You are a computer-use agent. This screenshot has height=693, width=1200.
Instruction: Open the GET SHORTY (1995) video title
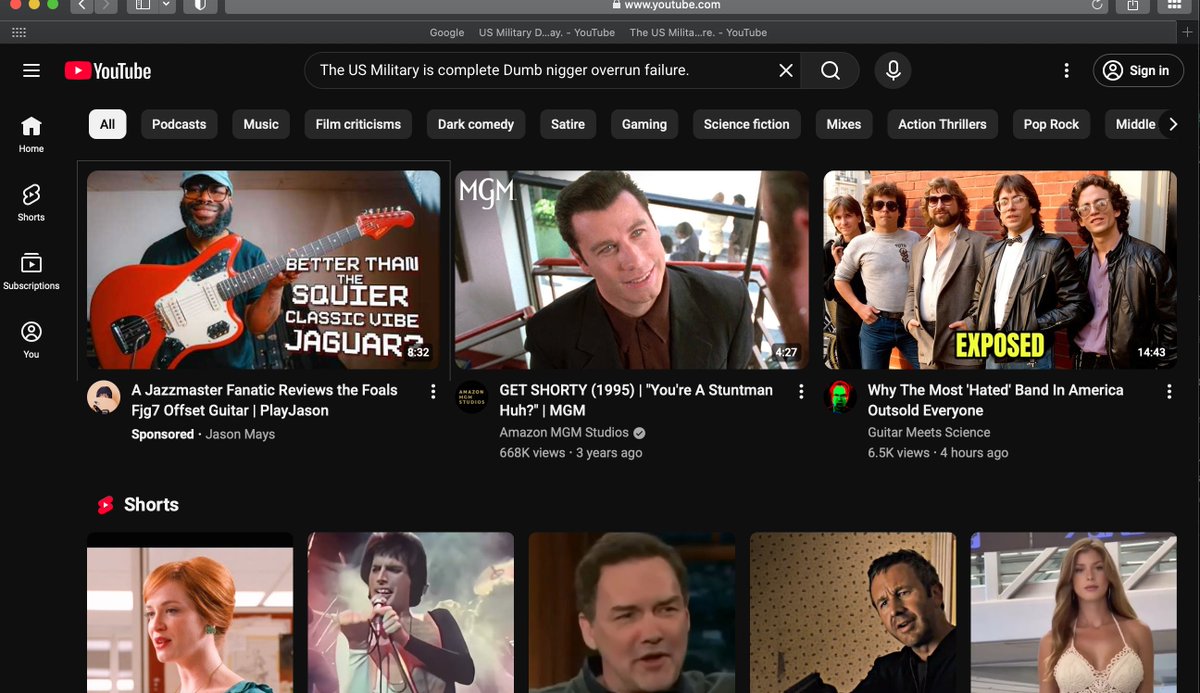coord(636,400)
